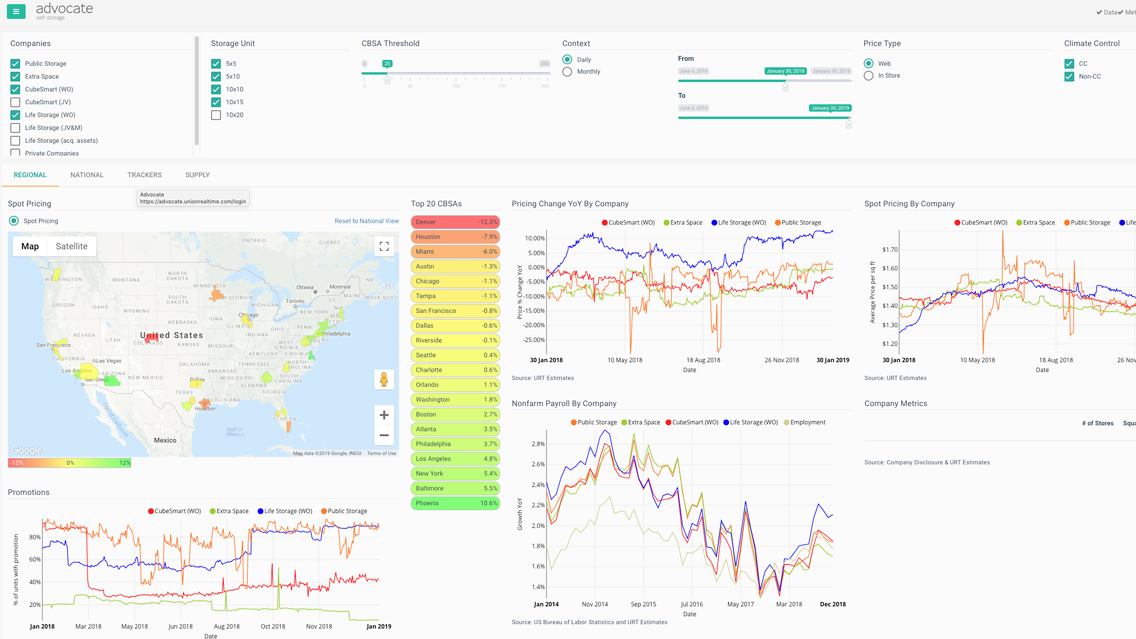Select Los Angeles in Top 20 CBSAs
1136x639 pixels.
point(455,459)
